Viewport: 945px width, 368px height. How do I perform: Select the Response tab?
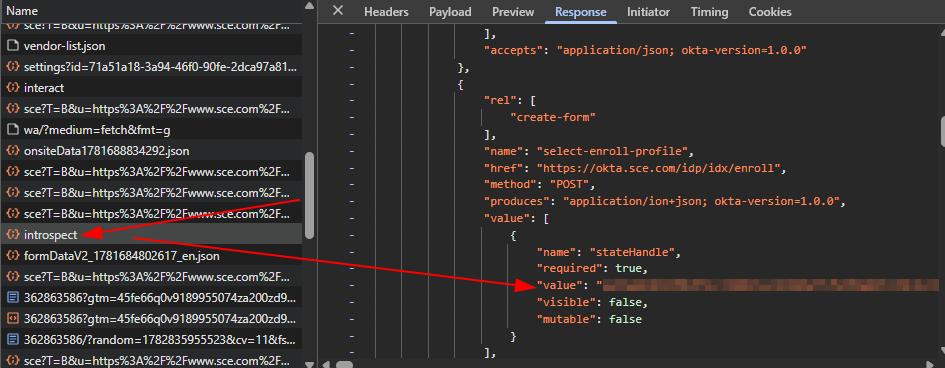(x=580, y=11)
